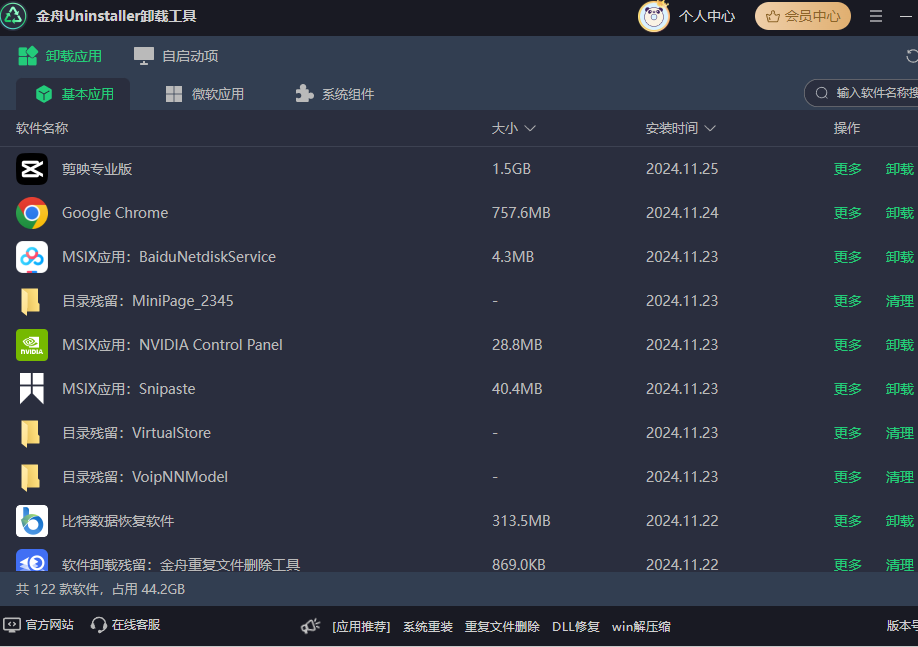
Task: Click the 313.5MB size value
Action: pos(521,521)
